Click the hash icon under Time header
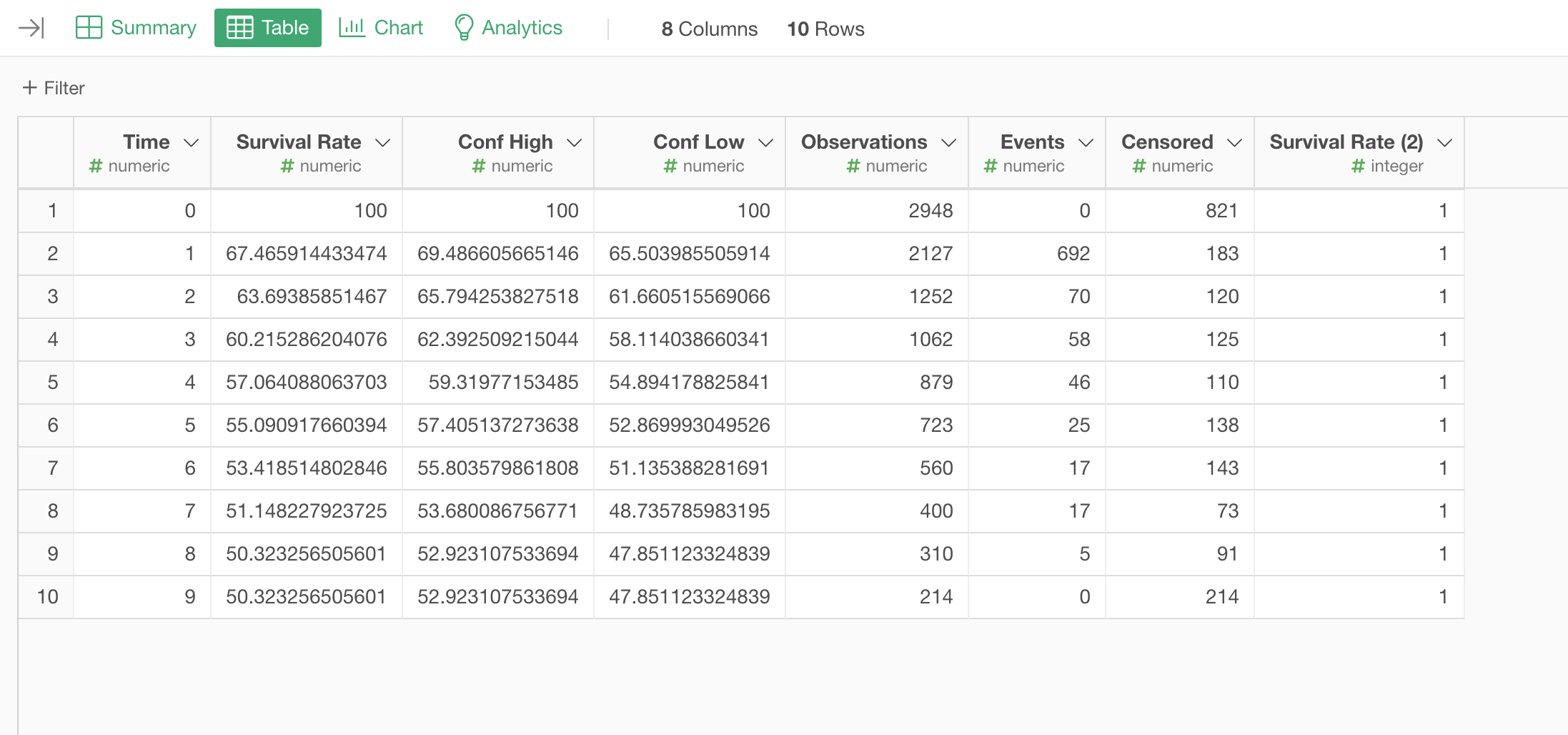This screenshot has height=735, width=1568. coord(96,166)
